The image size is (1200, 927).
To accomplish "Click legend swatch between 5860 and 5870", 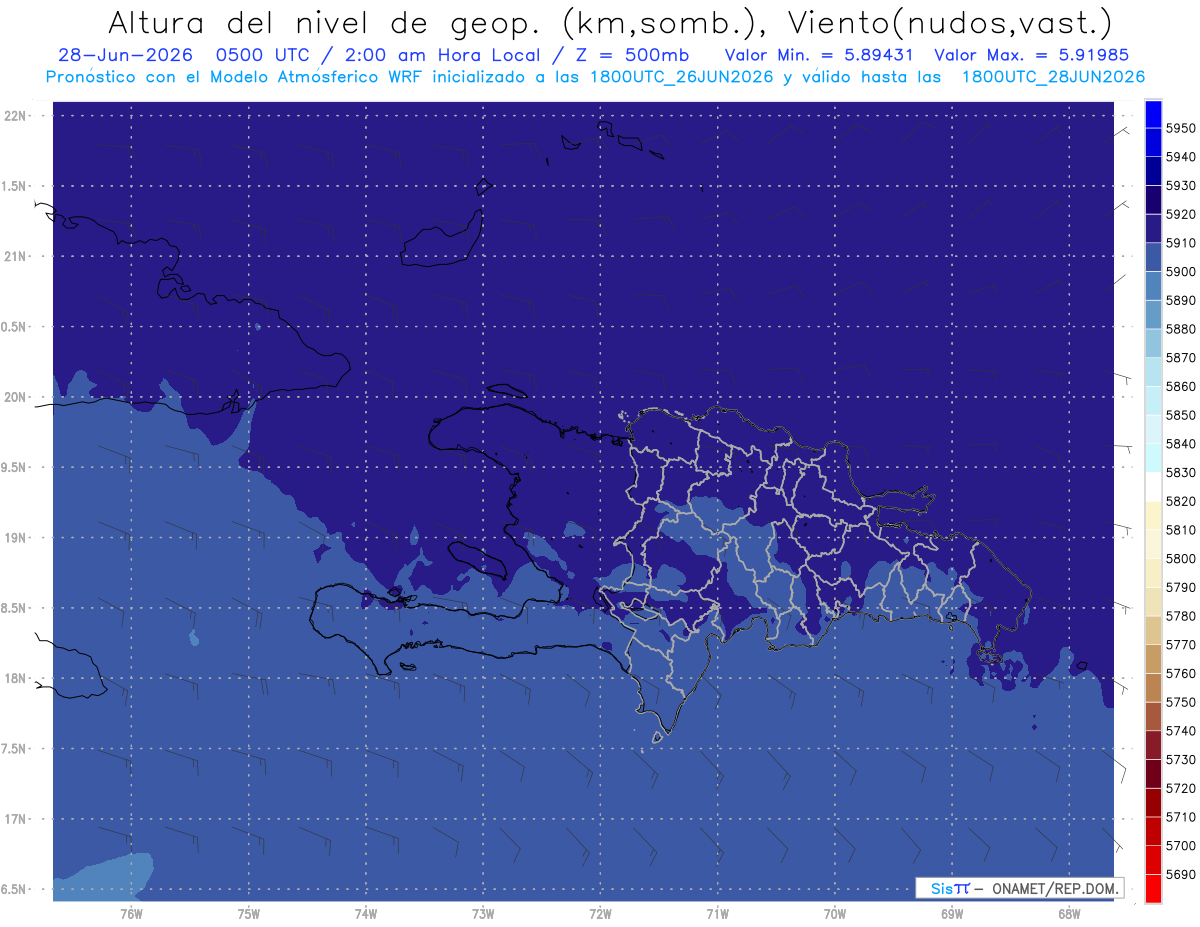I will (x=1152, y=372).
